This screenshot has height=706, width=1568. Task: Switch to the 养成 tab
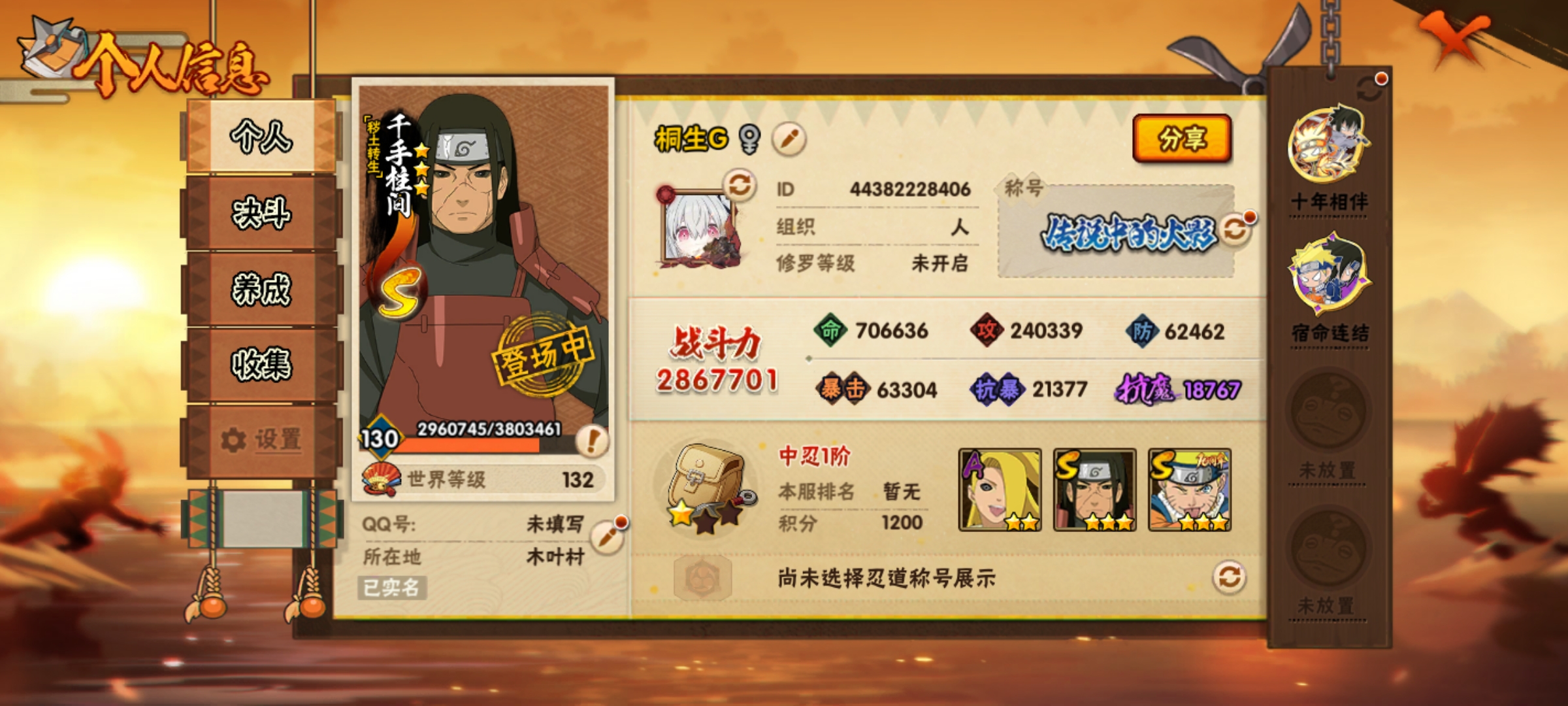[x=261, y=289]
